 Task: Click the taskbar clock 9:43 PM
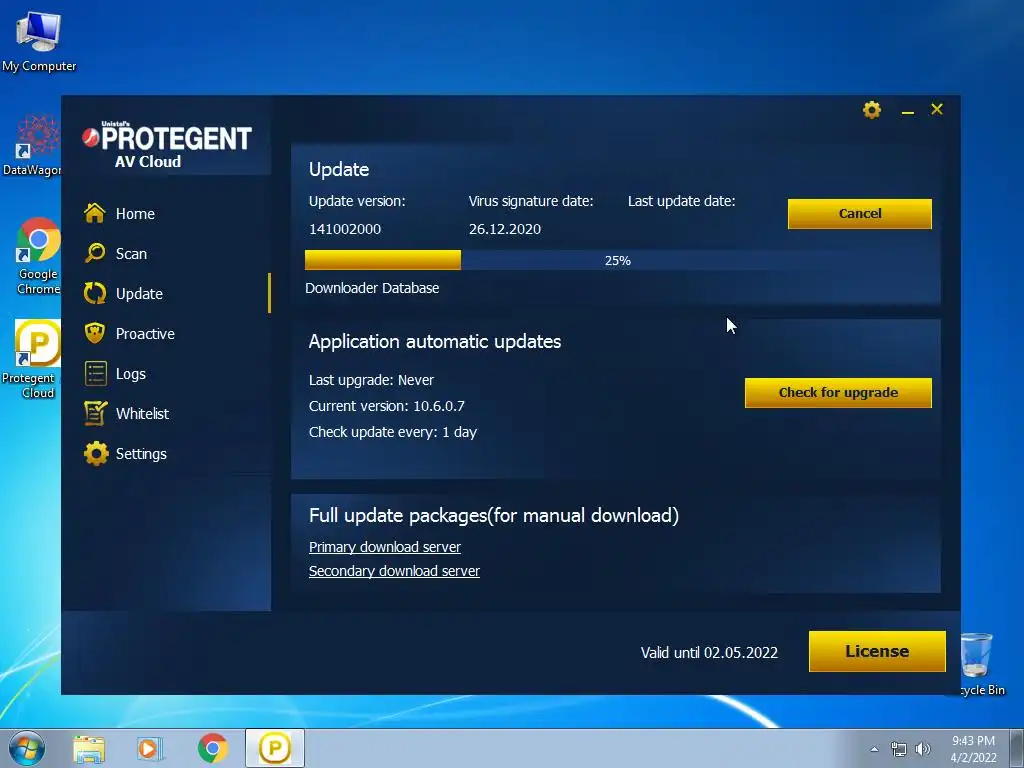973,749
